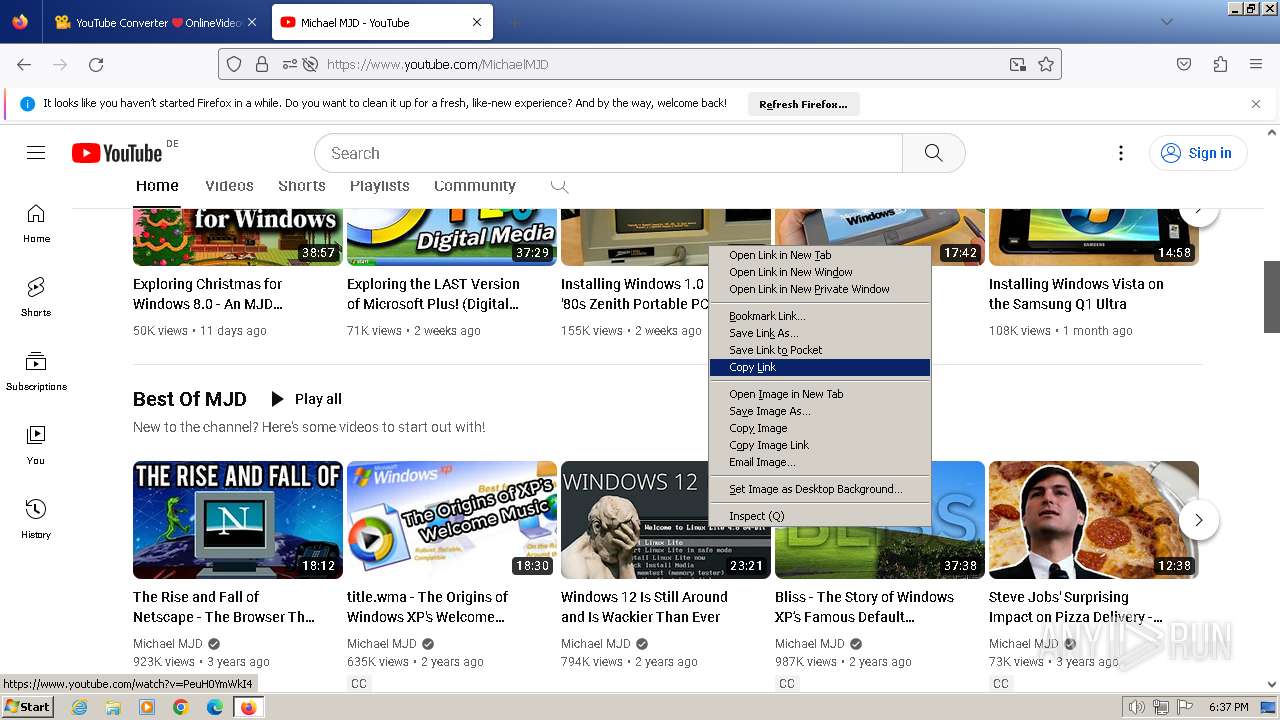Click the YouTube search field
This screenshot has width=1280, height=720.
[x=608, y=153]
